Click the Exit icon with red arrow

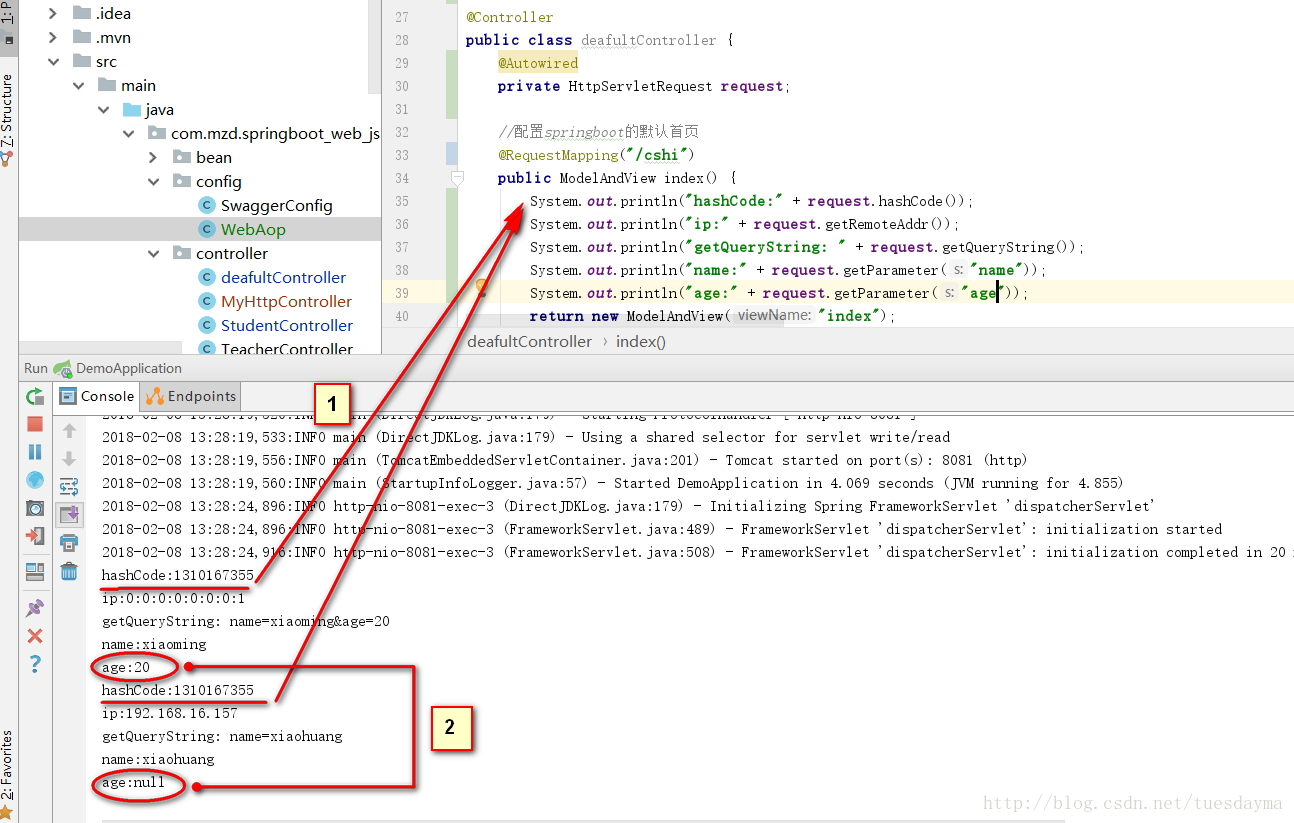pos(35,536)
